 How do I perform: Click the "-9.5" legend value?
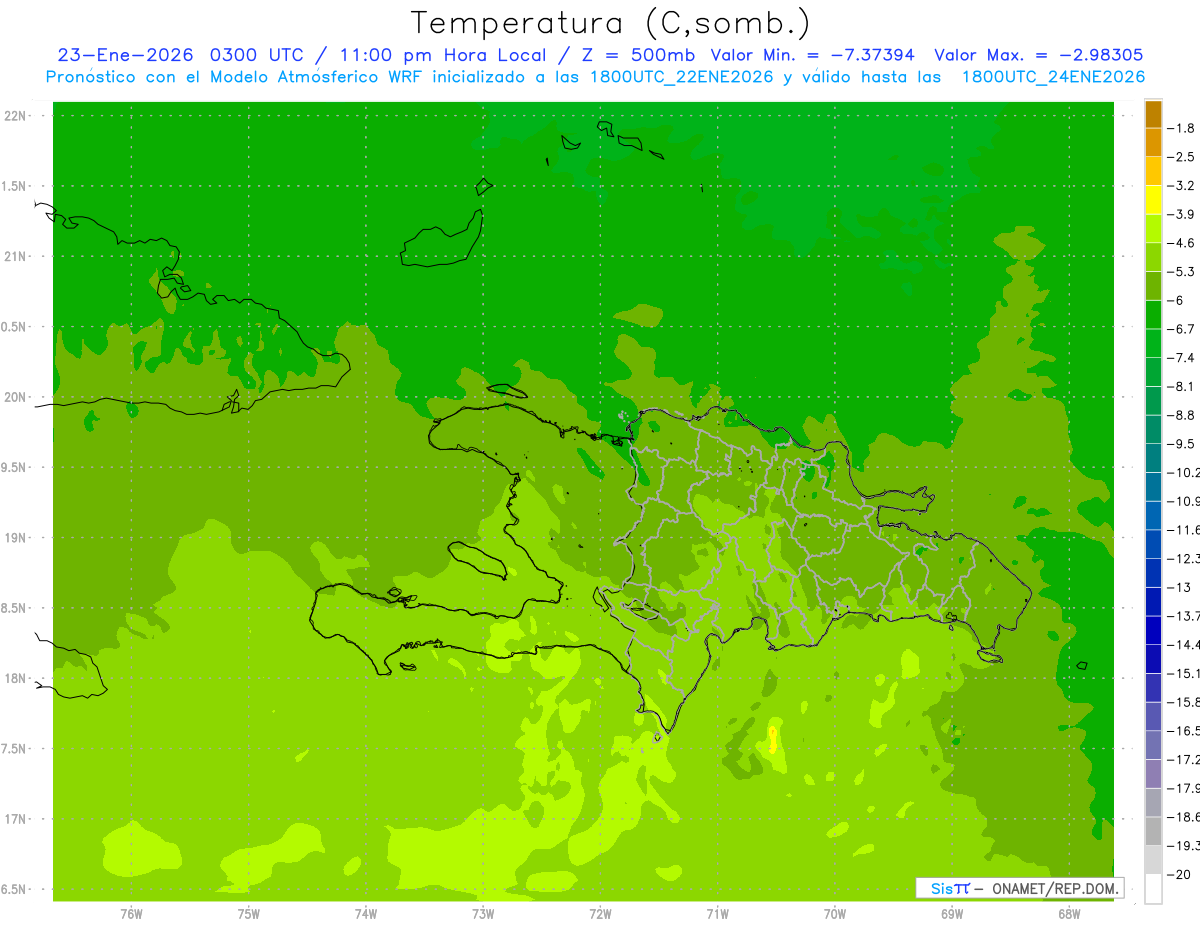click(1181, 444)
